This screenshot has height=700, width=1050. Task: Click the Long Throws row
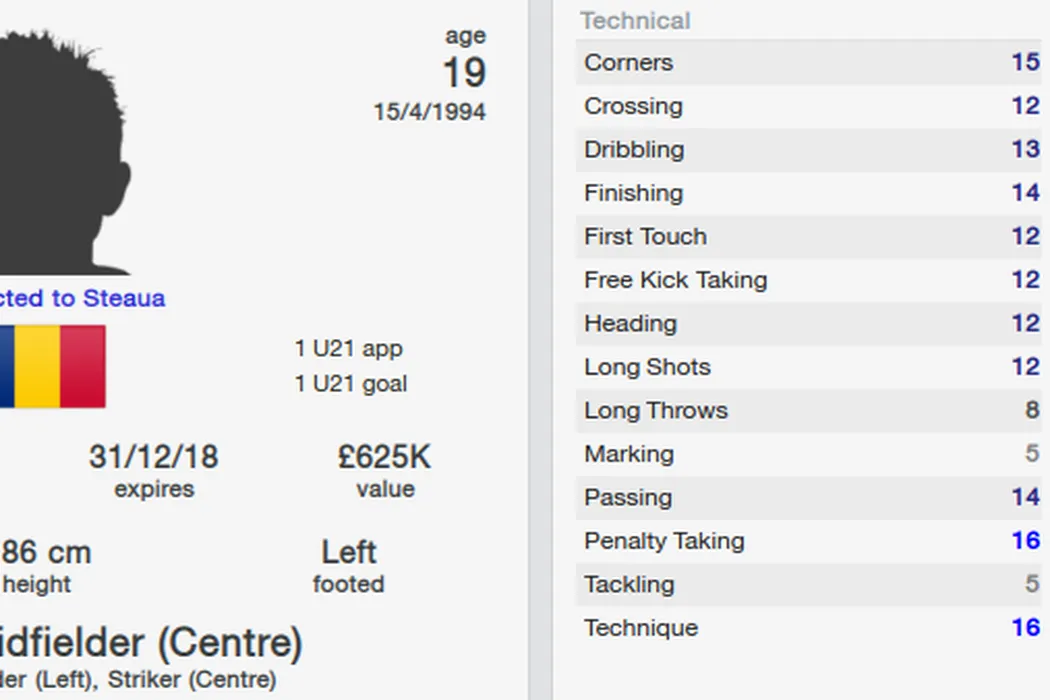coord(808,410)
